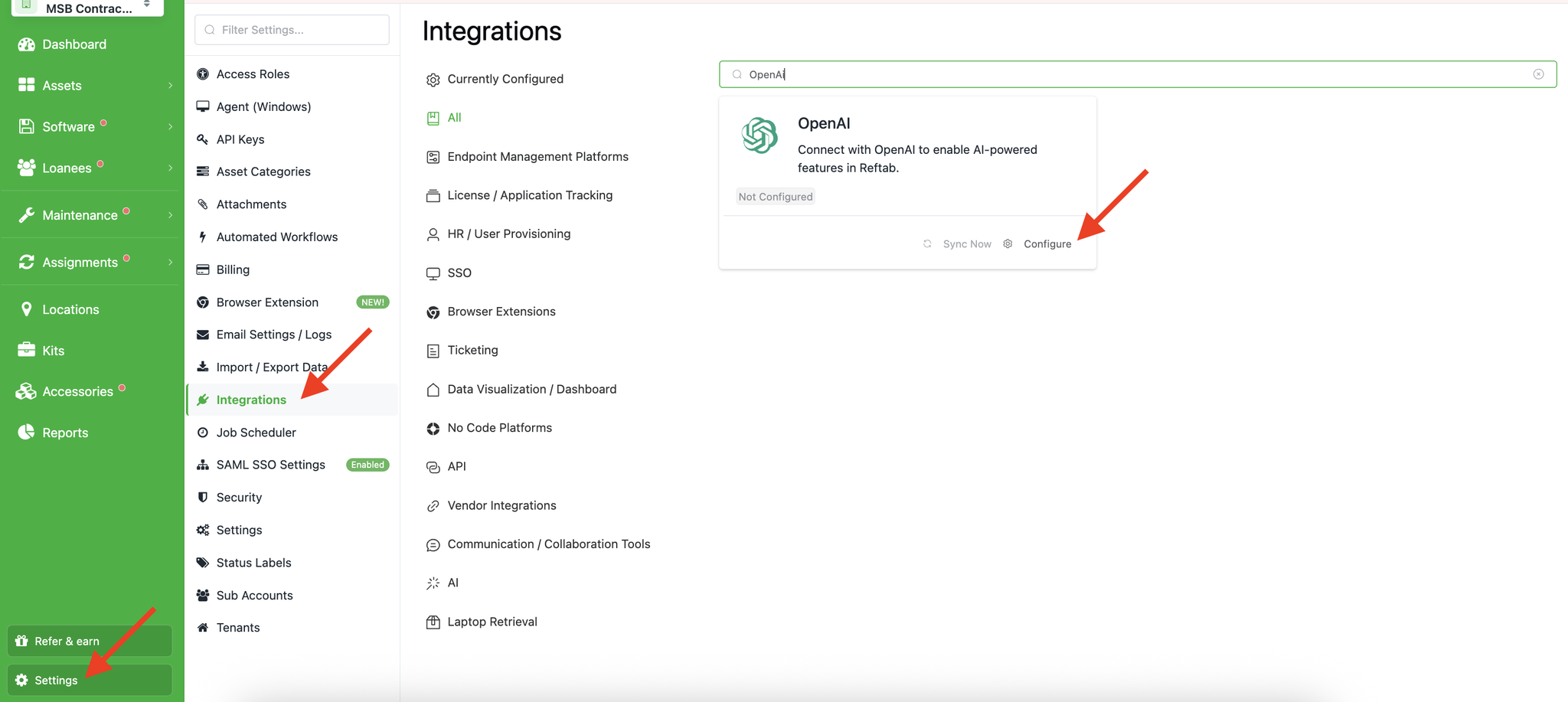This screenshot has height=702, width=1568.
Task: Click the Reports pie chart icon
Action: click(27, 433)
